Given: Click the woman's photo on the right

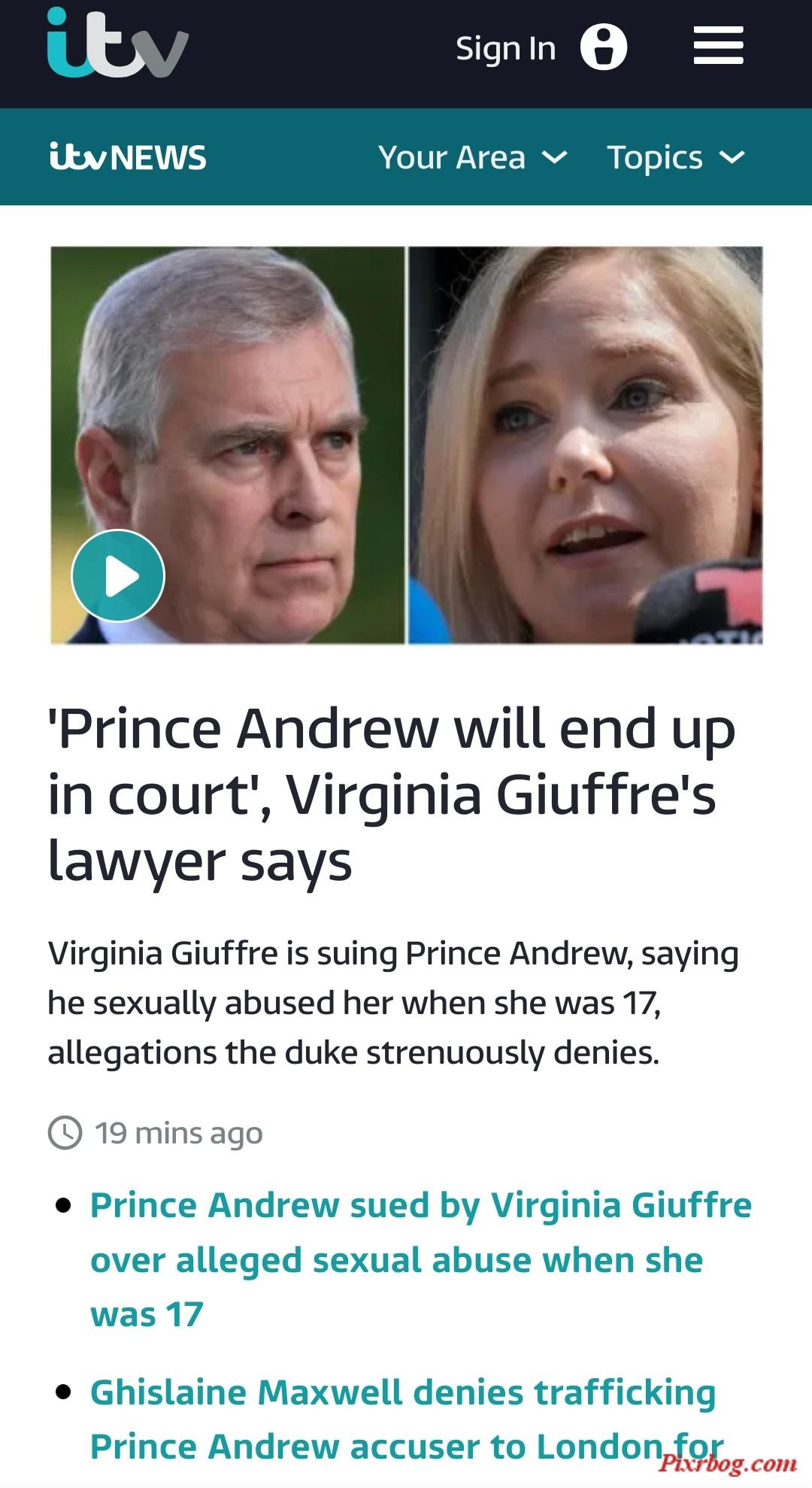Looking at the screenshot, I should point(586,445).
